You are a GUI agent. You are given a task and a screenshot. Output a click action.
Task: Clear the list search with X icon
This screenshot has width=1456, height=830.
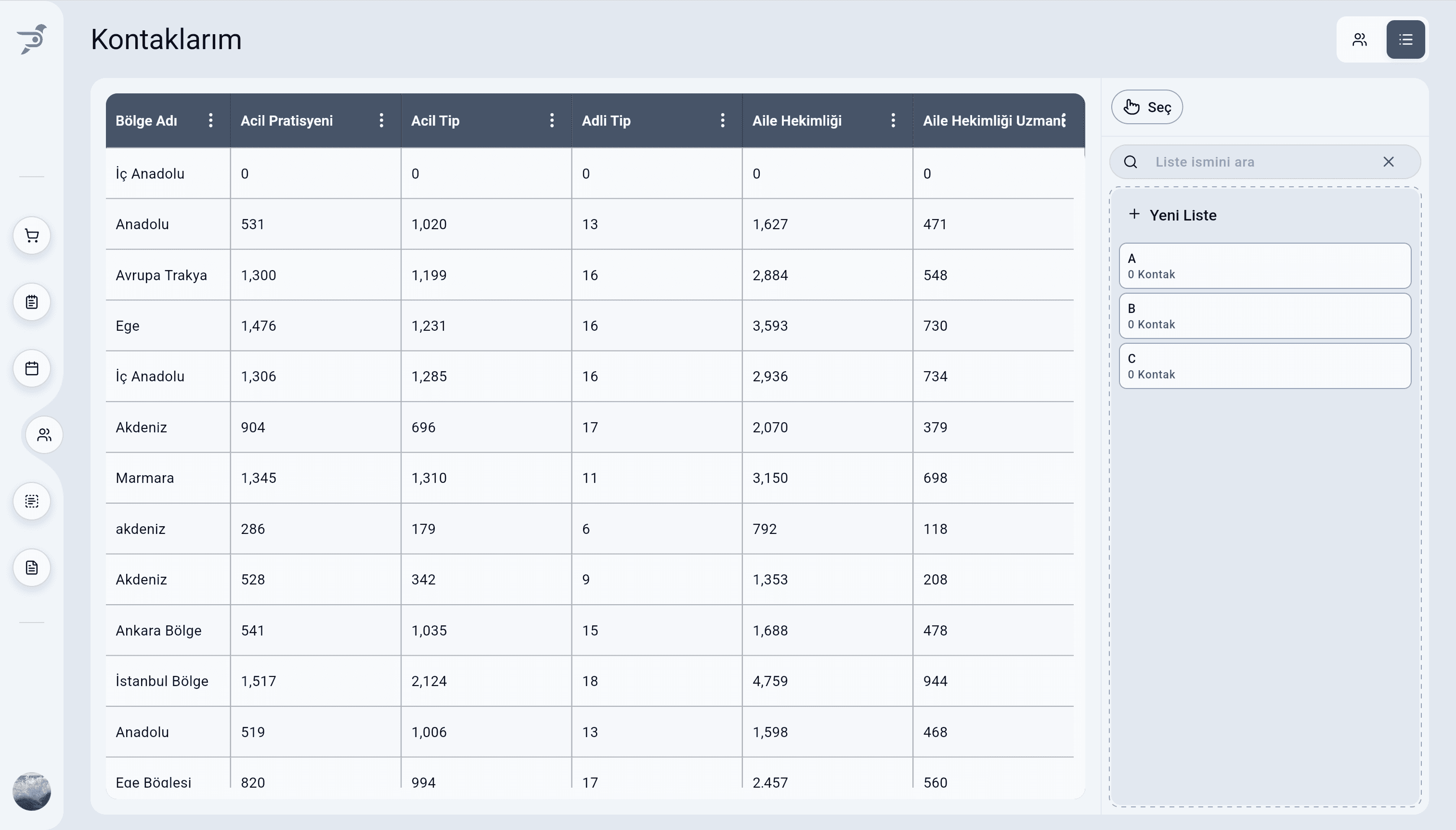(x=1388, y=162)
